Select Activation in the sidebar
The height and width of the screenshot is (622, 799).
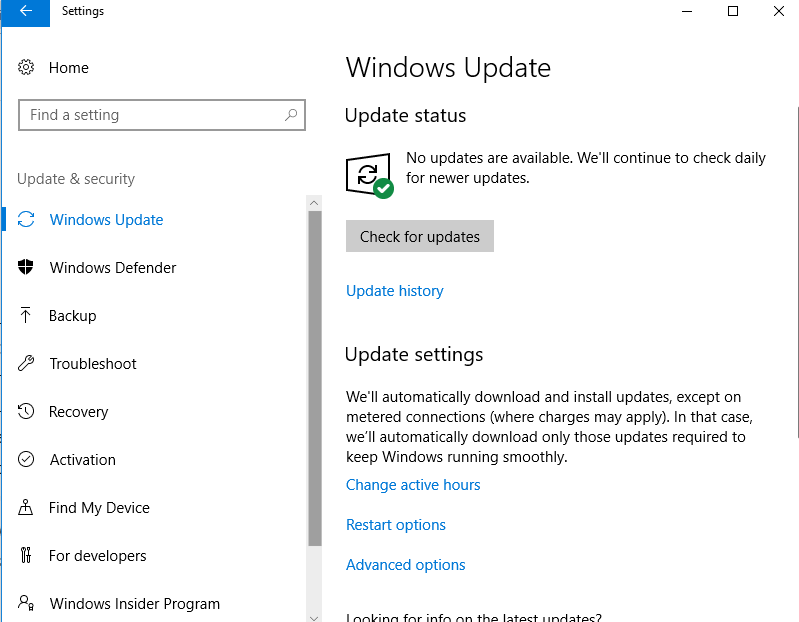[x=83, y=459]
